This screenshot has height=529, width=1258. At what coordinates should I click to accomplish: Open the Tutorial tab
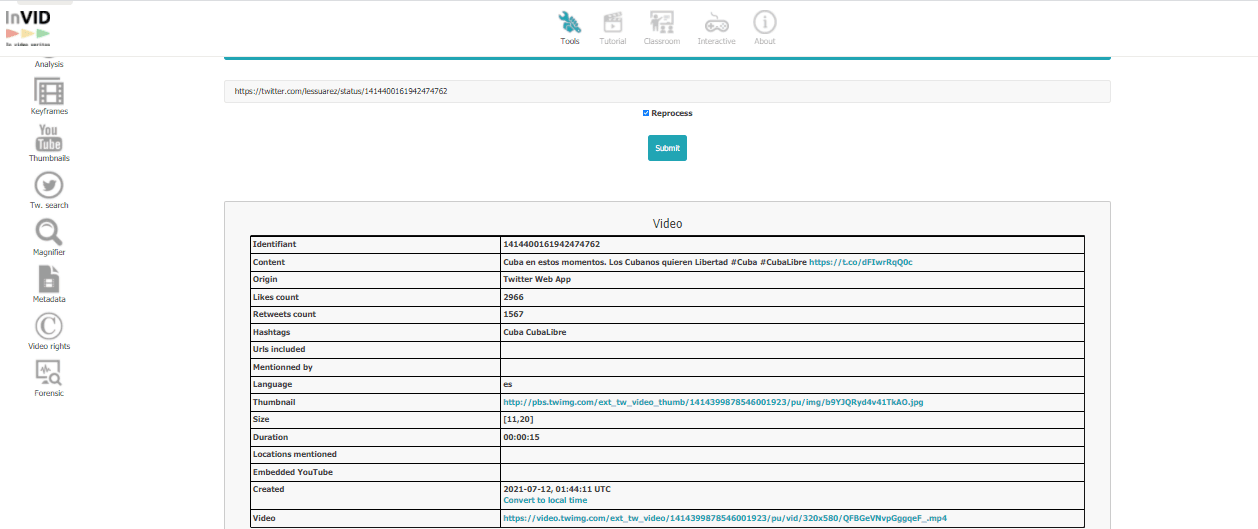click(613, 27)
